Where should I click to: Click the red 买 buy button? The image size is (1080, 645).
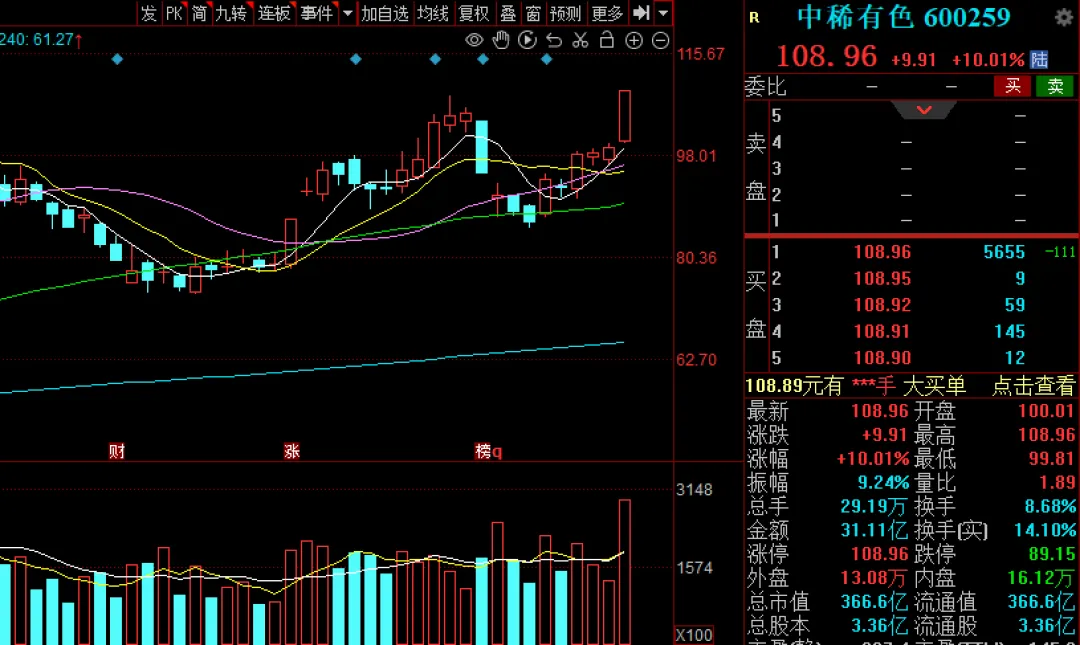1012,86
